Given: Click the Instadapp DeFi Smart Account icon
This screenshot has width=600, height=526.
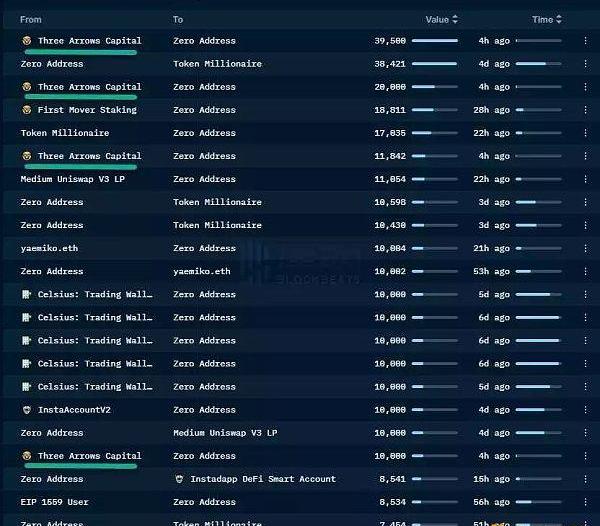Looking at the screenshot, I should (x=179, y=479).
